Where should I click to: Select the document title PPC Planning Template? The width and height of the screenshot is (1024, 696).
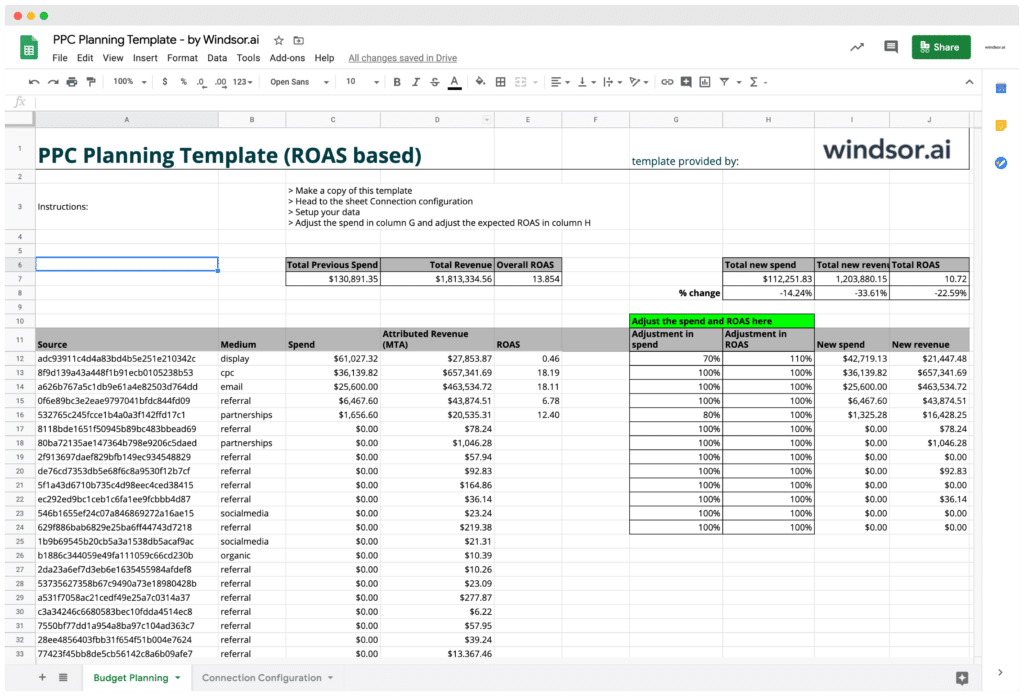click(156, 40)
